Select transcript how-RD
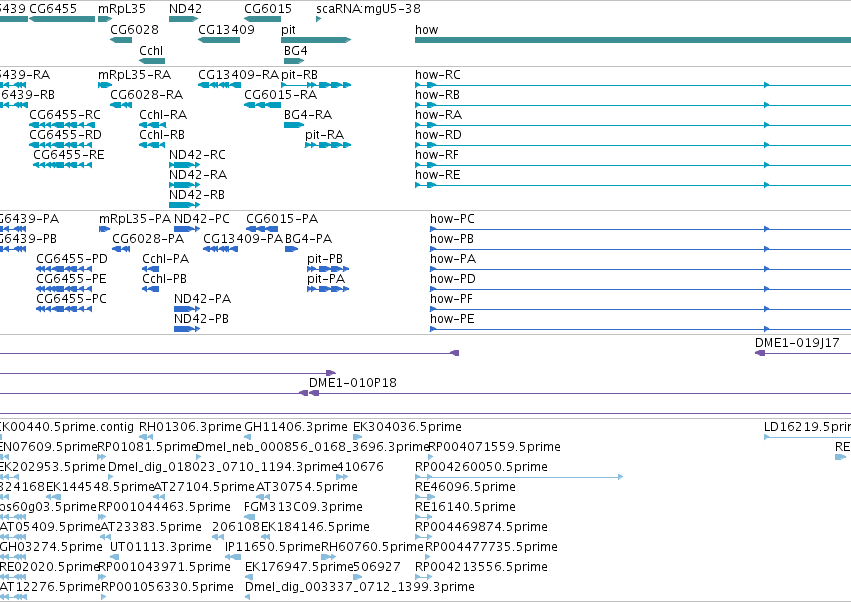 [x=439, y=135]
